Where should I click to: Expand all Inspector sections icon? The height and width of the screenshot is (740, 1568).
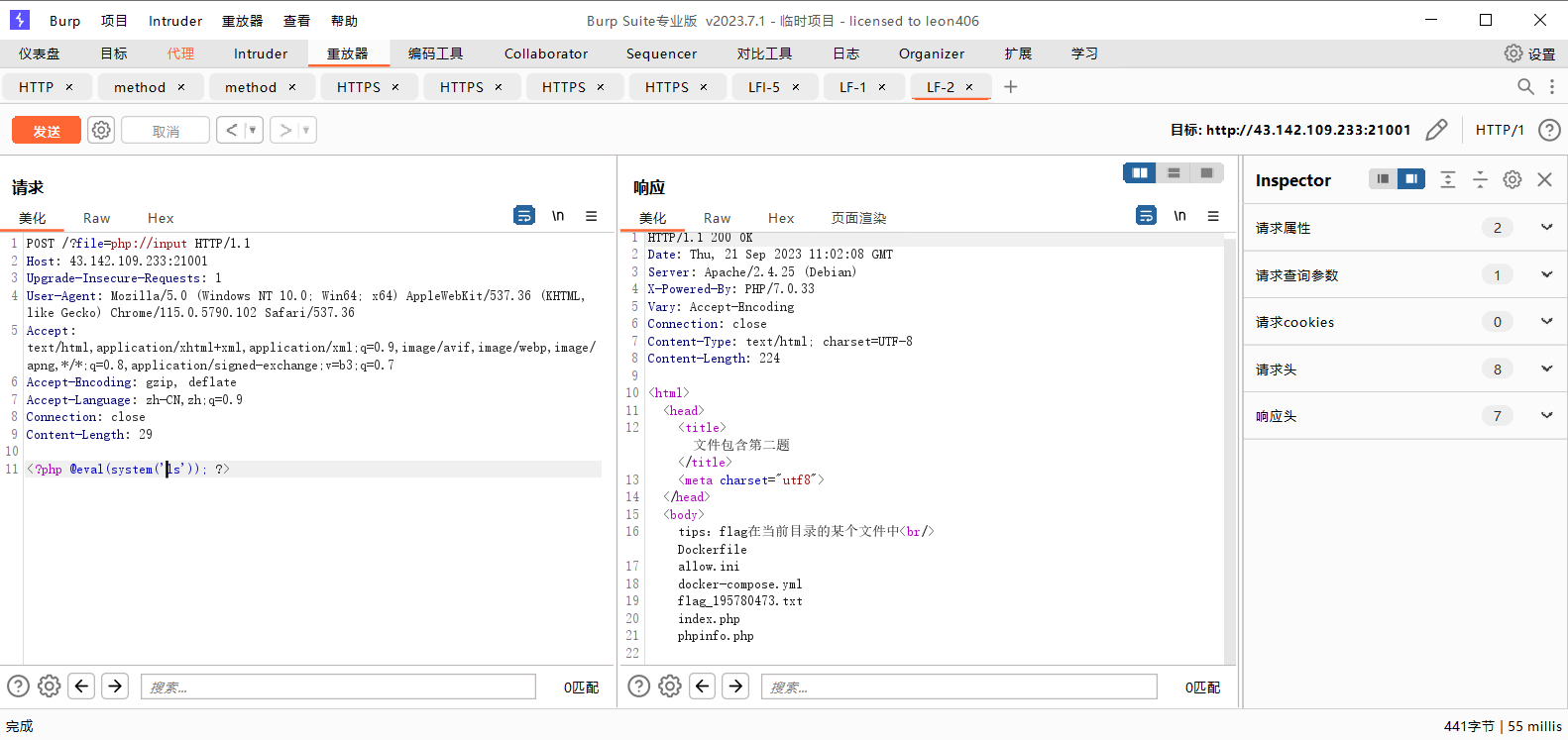[1448, 179]
